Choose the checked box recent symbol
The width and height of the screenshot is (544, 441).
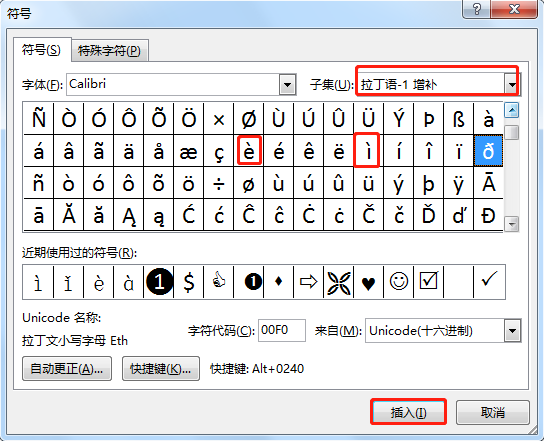point(428,282)
